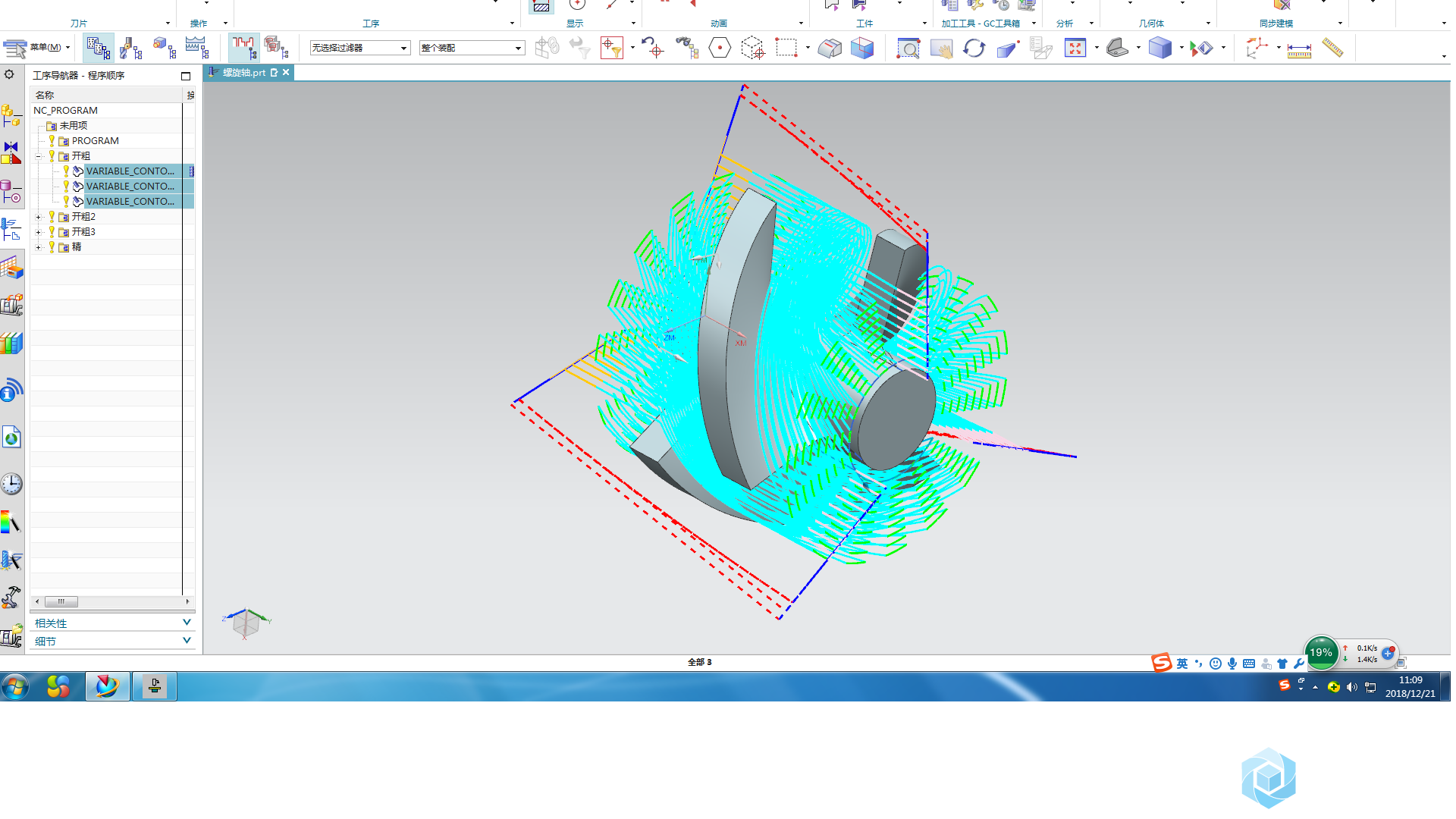Open the 刀片 ribbon group dropdown arrow
This screenshot has width=1456, height=819.
pyautogui.click(x=168, y=24)
